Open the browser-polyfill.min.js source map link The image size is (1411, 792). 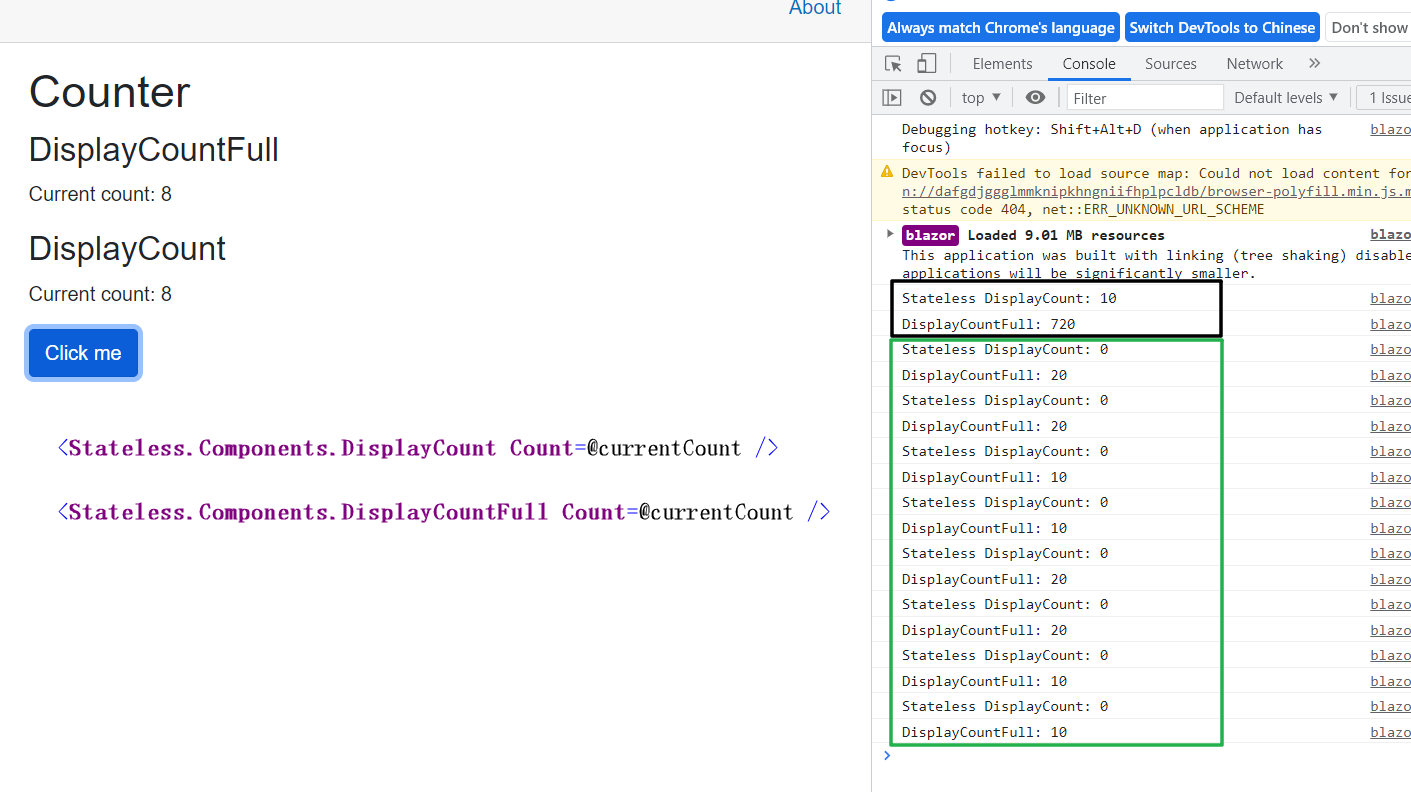(1156, 191)
